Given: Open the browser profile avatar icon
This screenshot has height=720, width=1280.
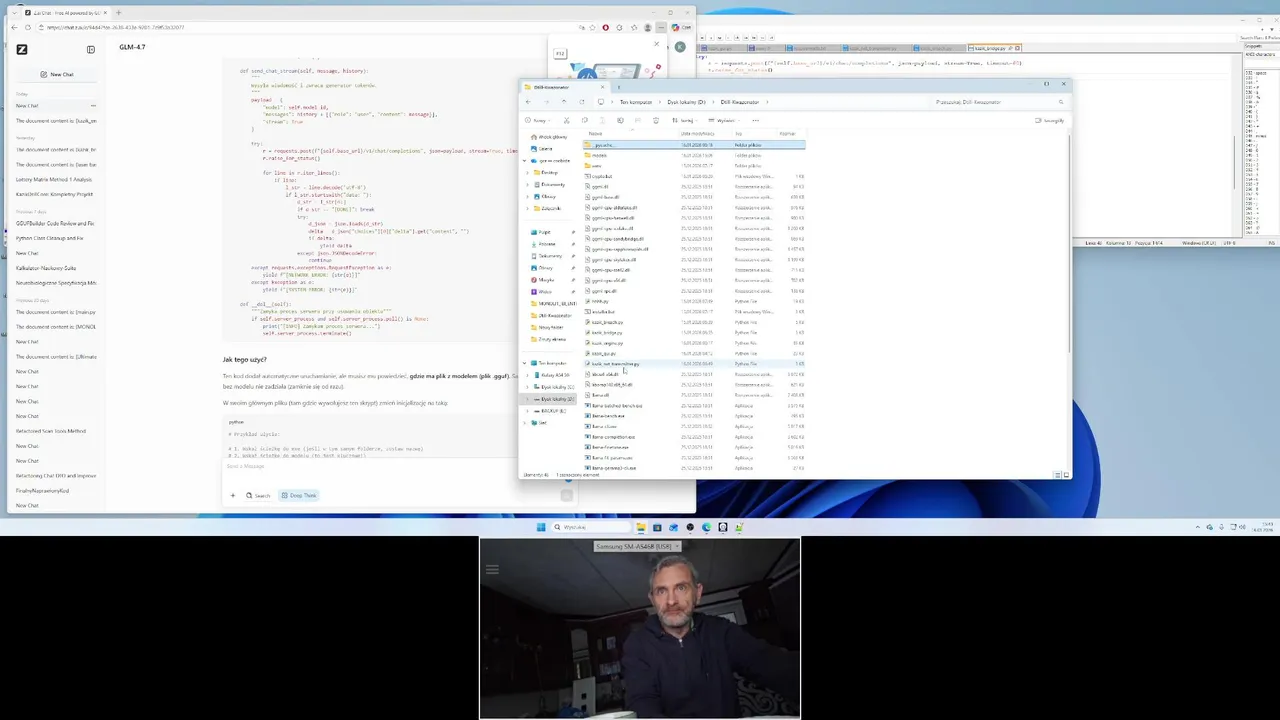Looking at the screenshot, I should (648, 27).
